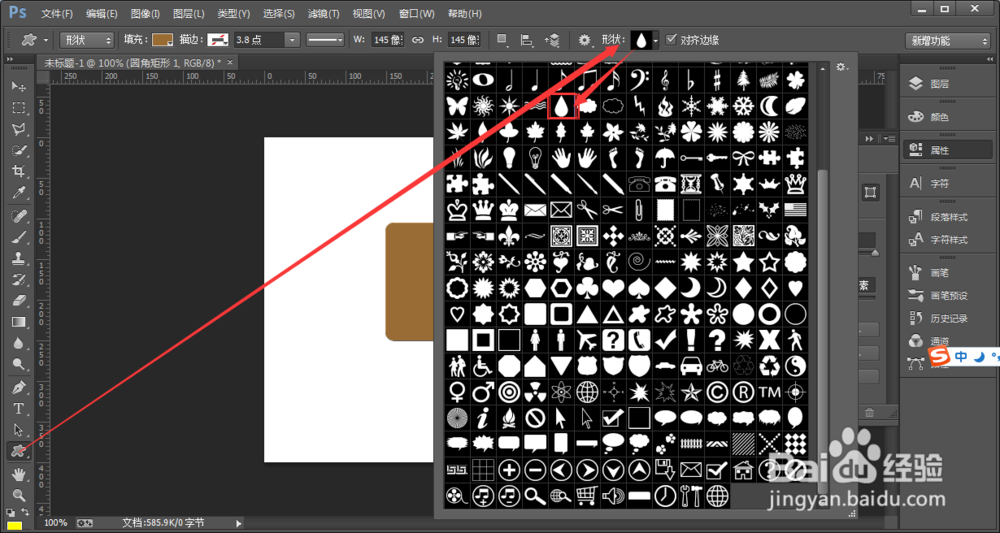Pick the raindrop shape in shape picker
The width and height of the screenshot is (1000, 533).
tap(562, 105)
